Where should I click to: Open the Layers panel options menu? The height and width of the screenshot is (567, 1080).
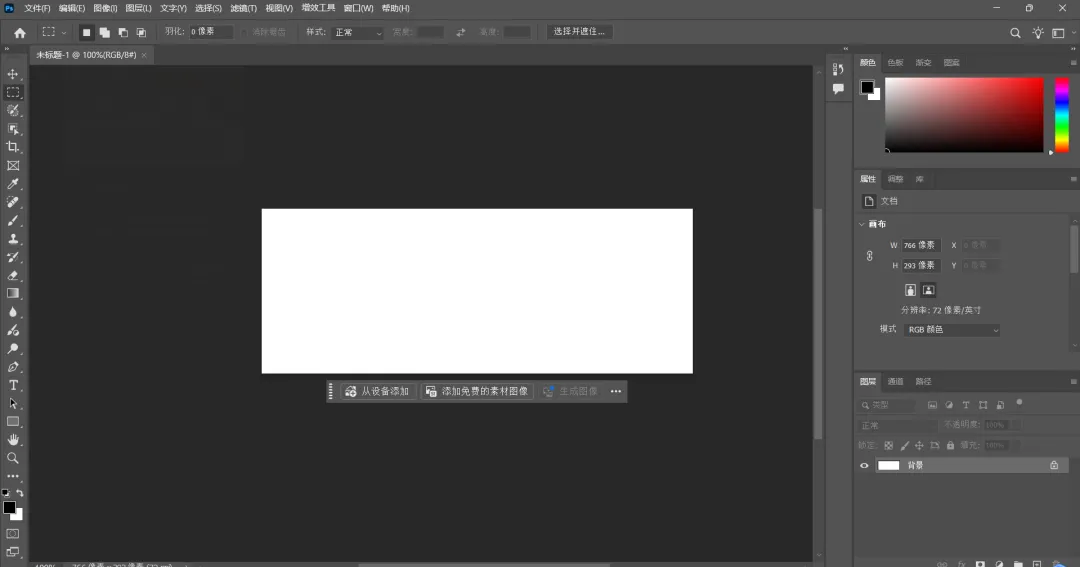tap(1073, 382)
